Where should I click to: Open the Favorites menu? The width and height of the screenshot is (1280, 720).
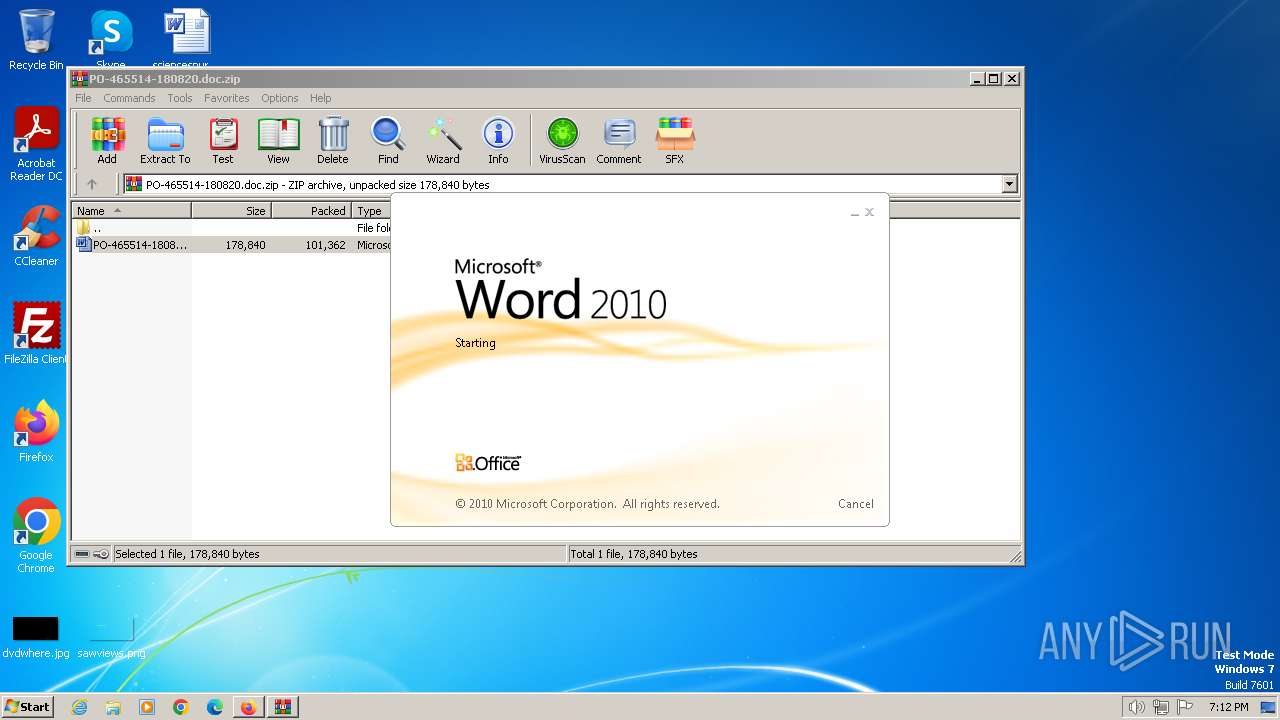pyautogui.click(x=227, y=98)
